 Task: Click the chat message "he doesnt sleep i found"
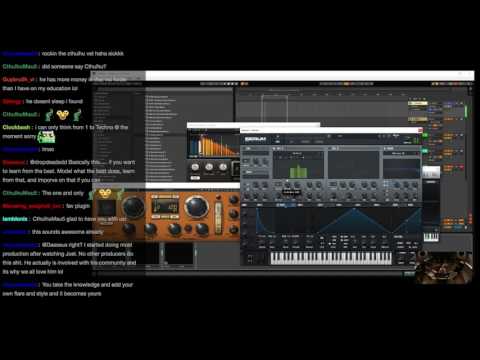point(54,101)
